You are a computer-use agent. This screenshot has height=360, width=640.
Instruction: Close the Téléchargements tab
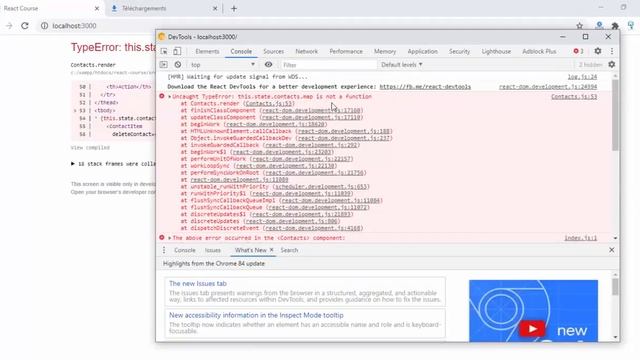pyautogui.click(x=215, y=8)
